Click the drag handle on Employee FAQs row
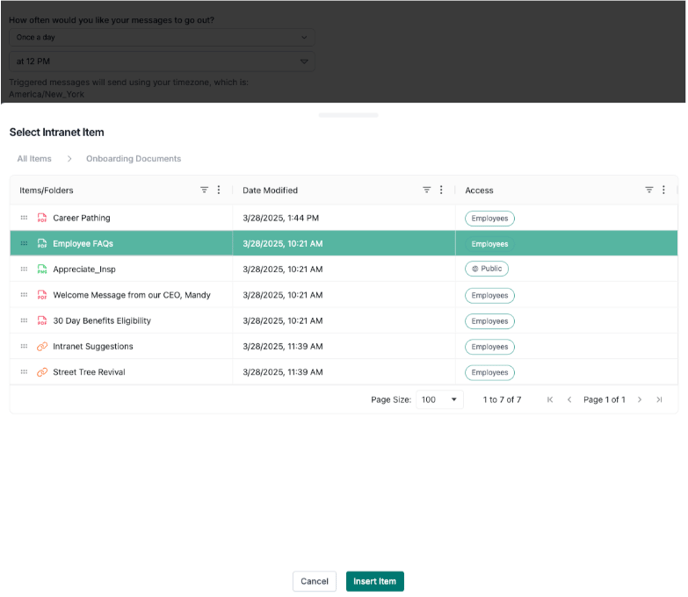688x597 pixels. coord(24,243)
